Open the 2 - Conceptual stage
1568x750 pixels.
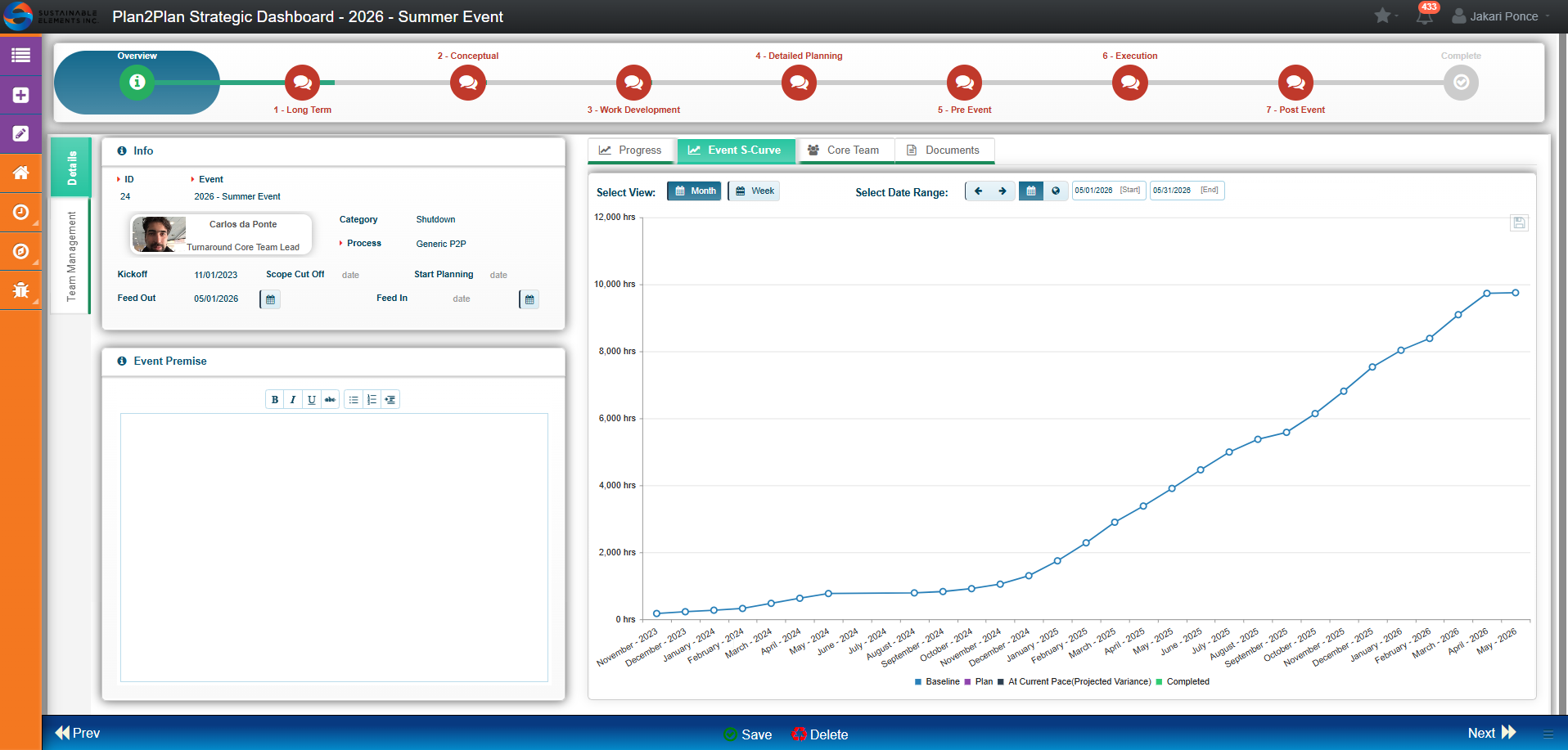click(x=468, y=83)
